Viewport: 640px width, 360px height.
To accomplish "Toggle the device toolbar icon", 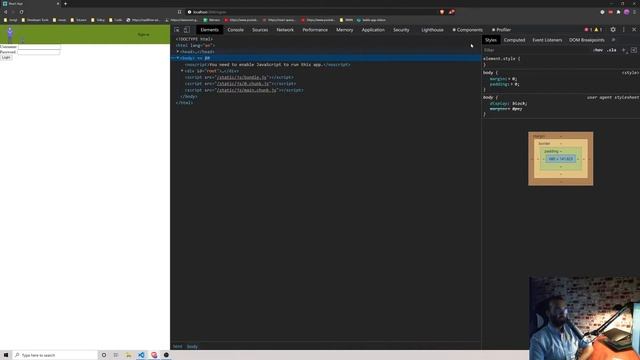I will [187, 30].
